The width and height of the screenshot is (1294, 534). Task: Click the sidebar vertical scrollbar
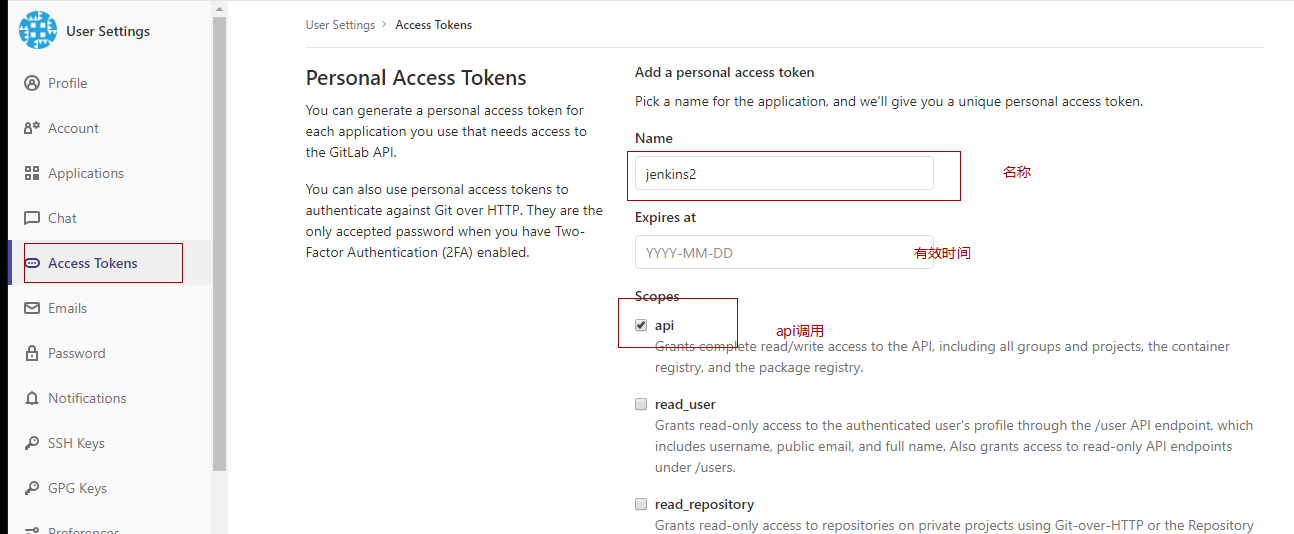(x=220, y=240)
